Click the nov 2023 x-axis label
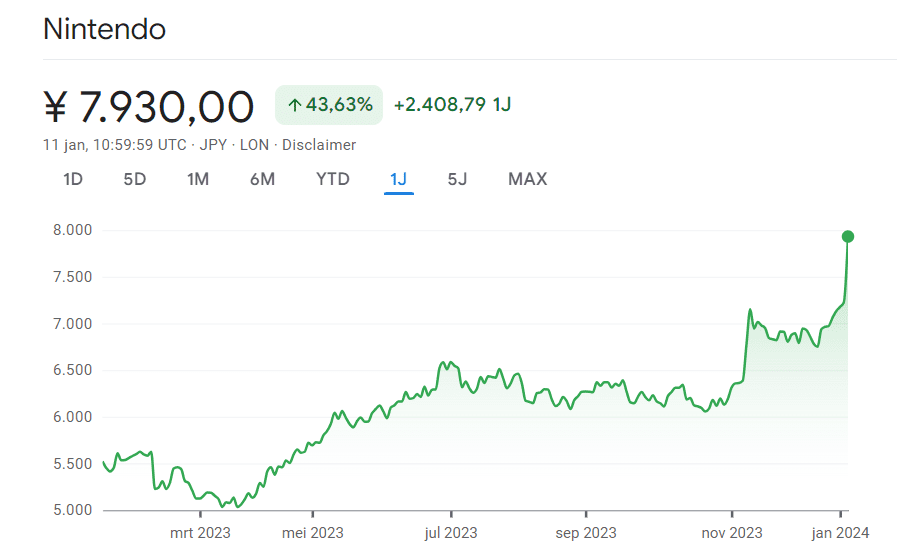Screen dimensions: 897x557 (x=732, y=533)
